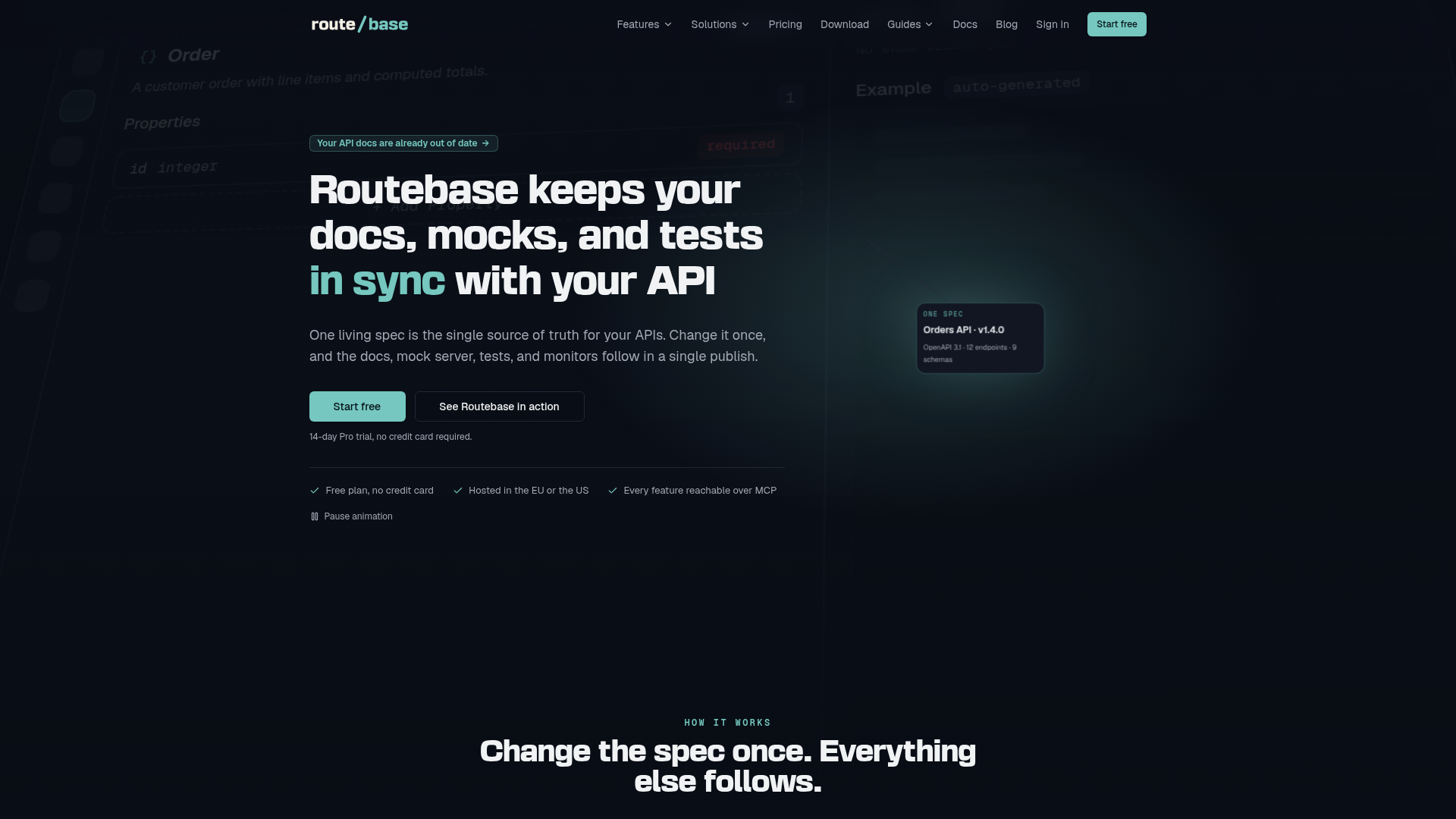Go to the Pricing page
The height and width of the screenshot is (819, 1456).
[x=785, y=24]
